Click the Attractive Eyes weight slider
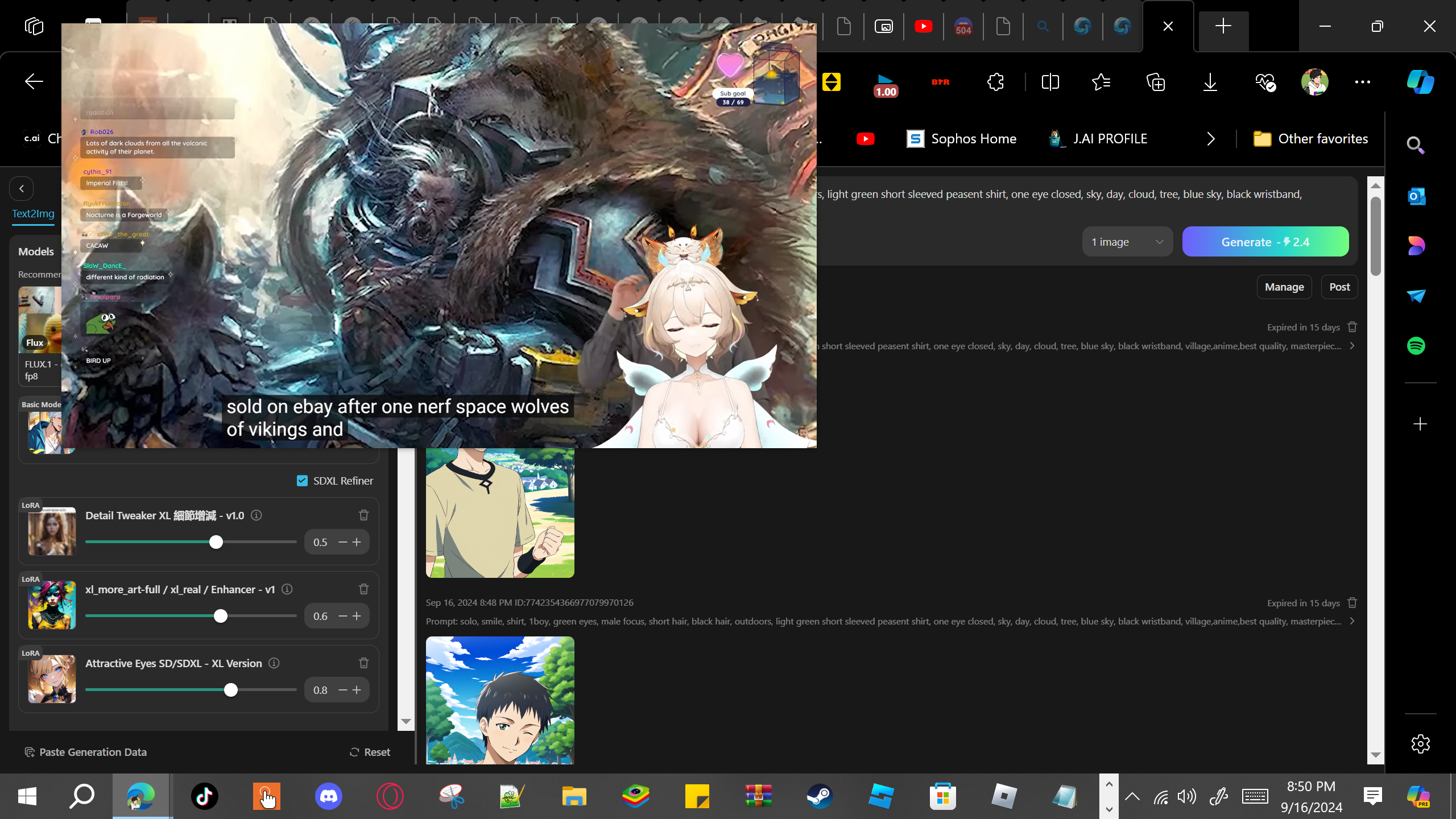1456x819 pixels. [x=191, y=690]
